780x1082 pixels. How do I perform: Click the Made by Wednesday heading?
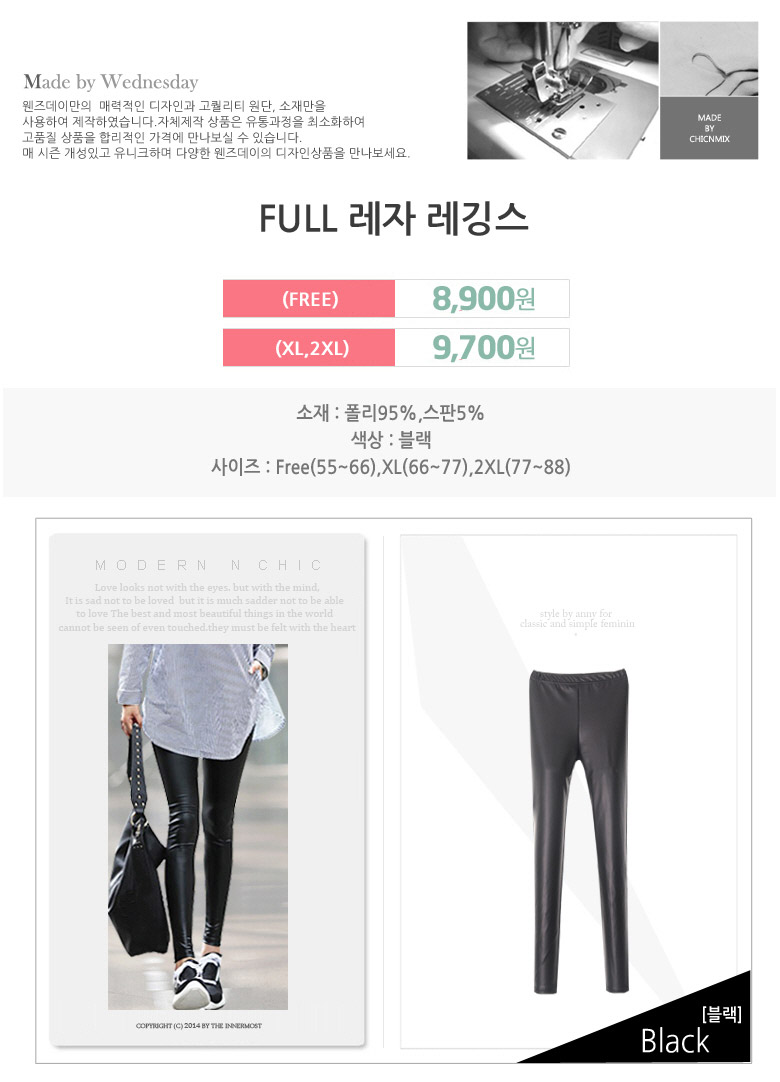111,82
